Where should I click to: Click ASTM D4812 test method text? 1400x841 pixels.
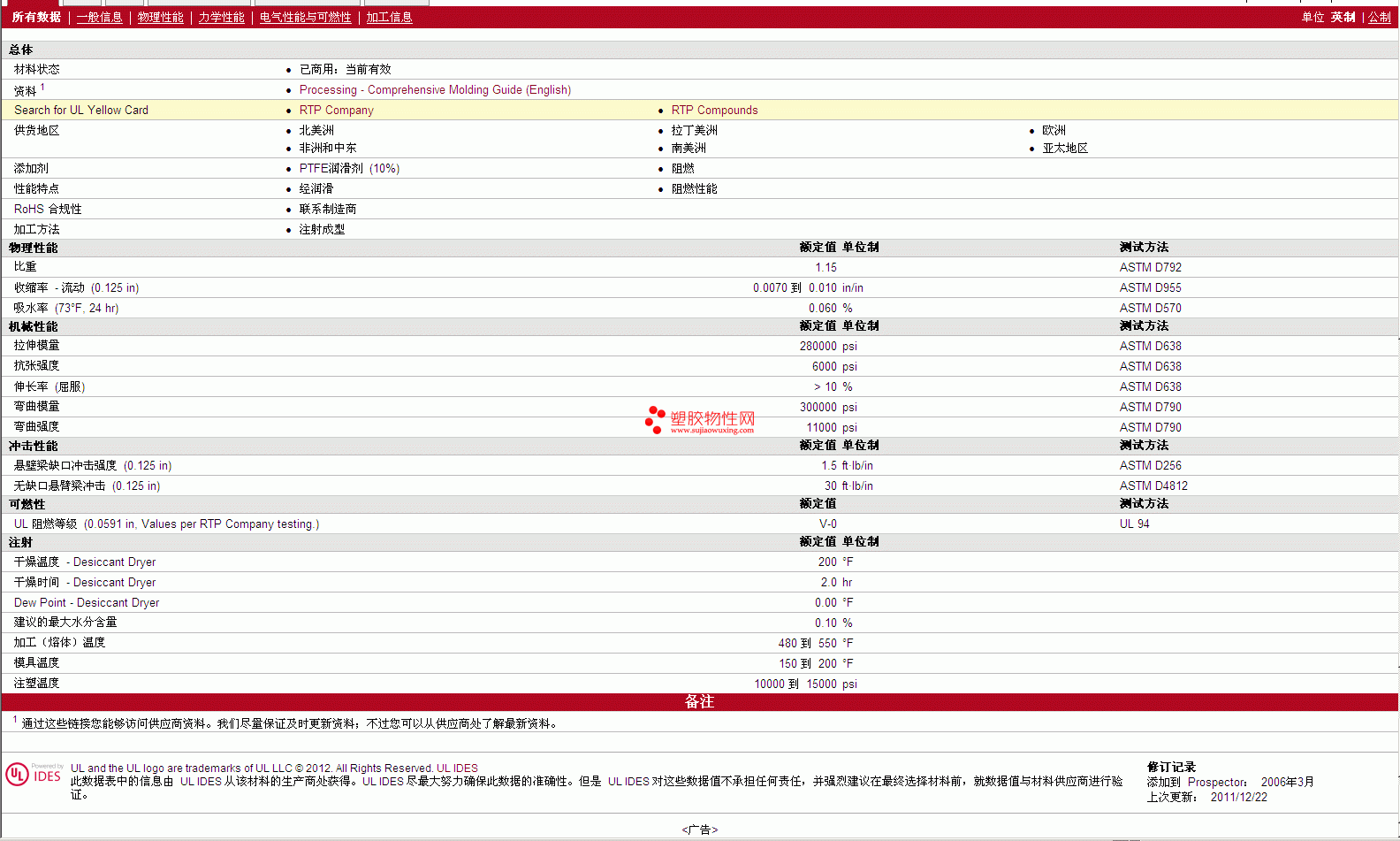tap(1153, 485)
